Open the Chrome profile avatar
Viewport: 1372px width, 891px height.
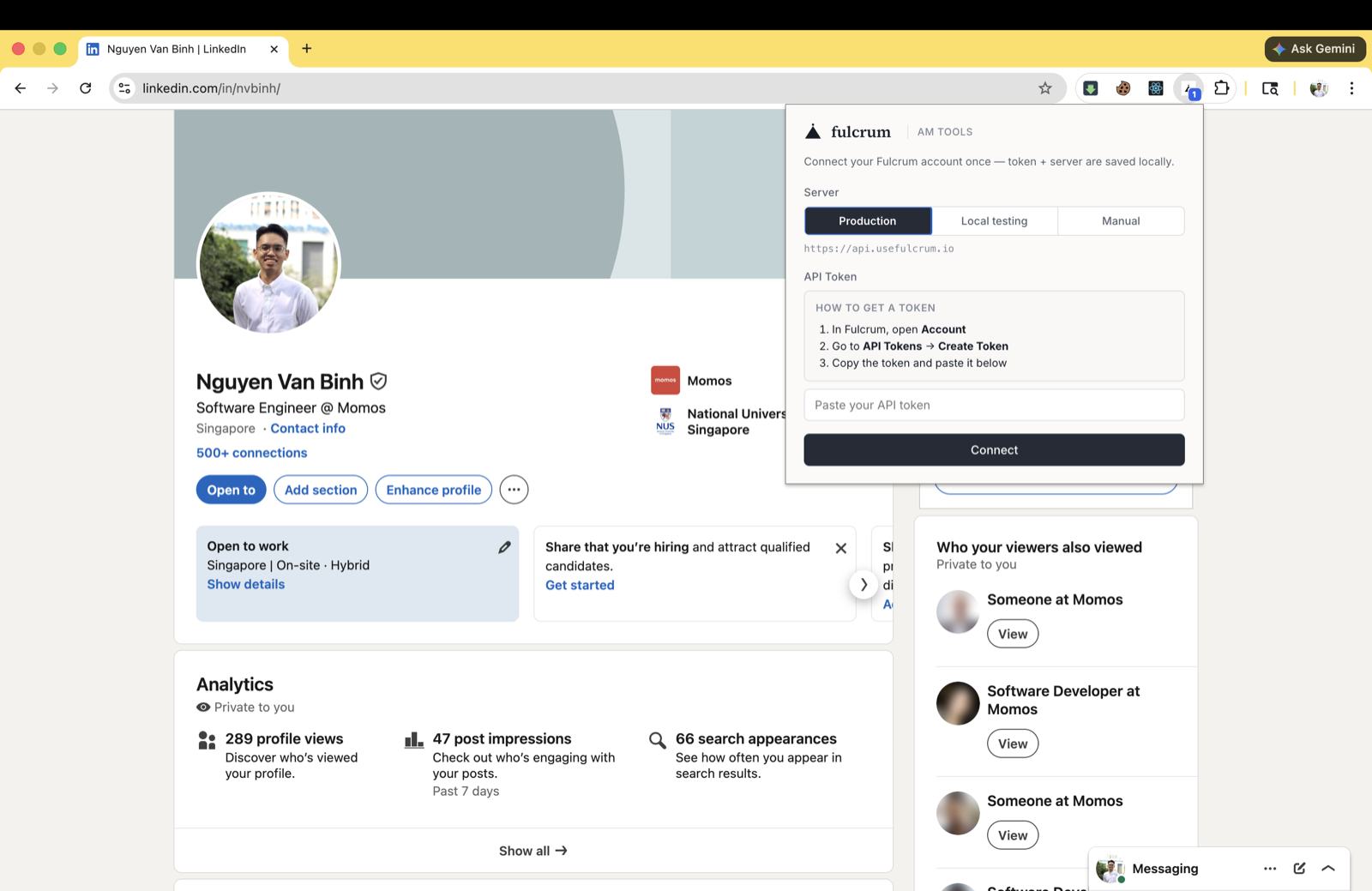pos(1319,88)
